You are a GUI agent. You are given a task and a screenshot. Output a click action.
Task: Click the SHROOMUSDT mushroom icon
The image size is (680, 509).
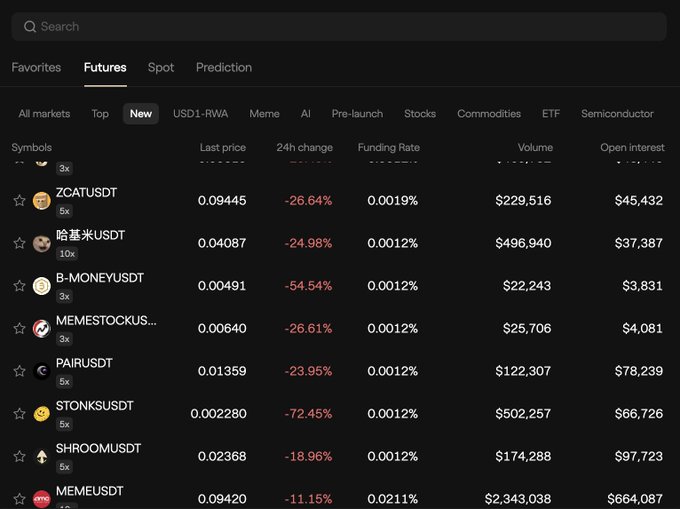click(x=42, y=456)
